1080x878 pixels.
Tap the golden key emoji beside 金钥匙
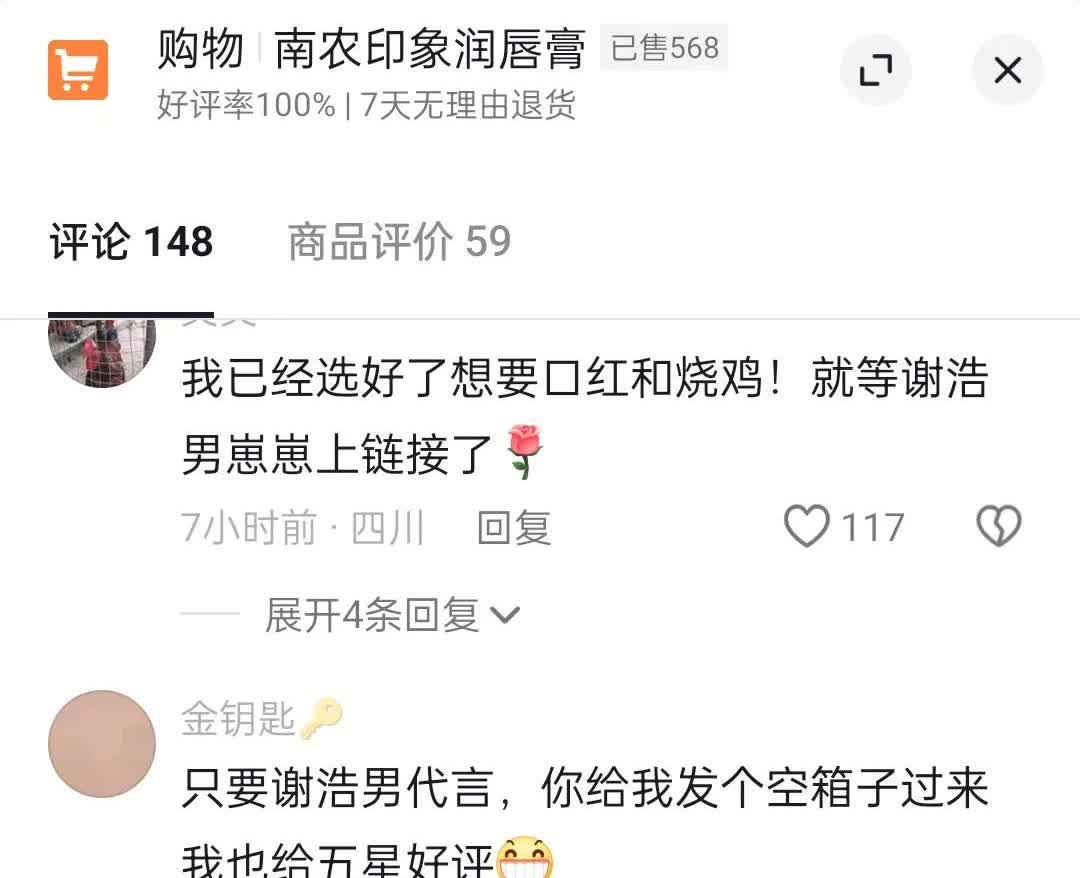321,718
